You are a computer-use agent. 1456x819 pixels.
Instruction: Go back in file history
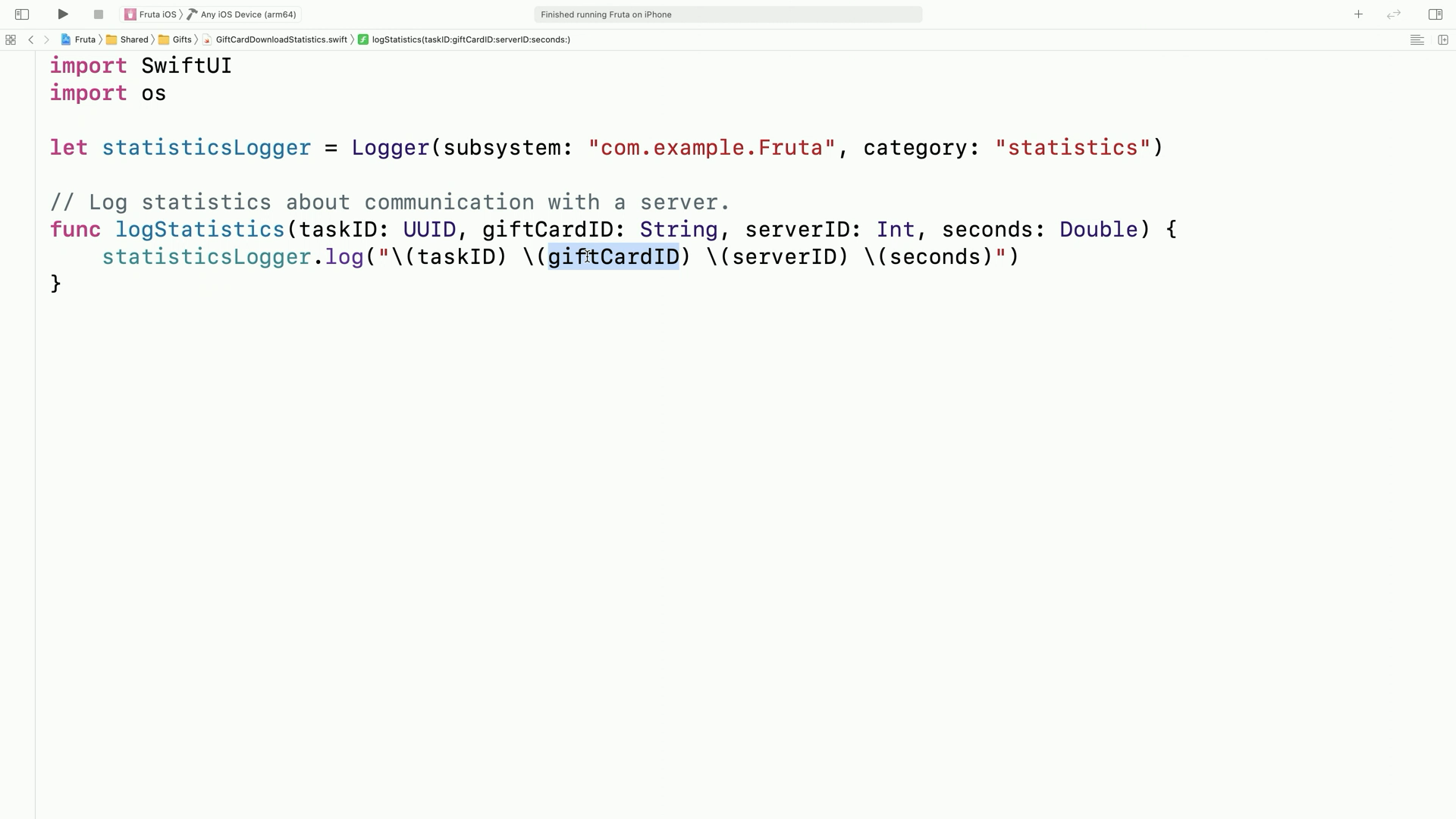point(31,39)
